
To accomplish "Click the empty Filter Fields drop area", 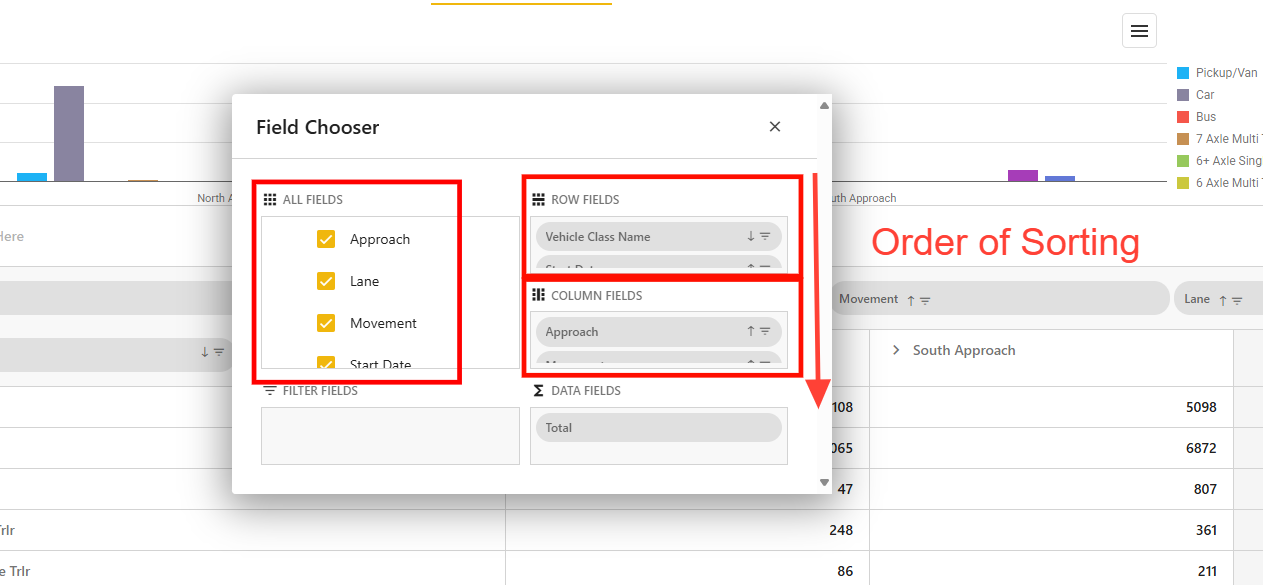I will coord(390,436).
